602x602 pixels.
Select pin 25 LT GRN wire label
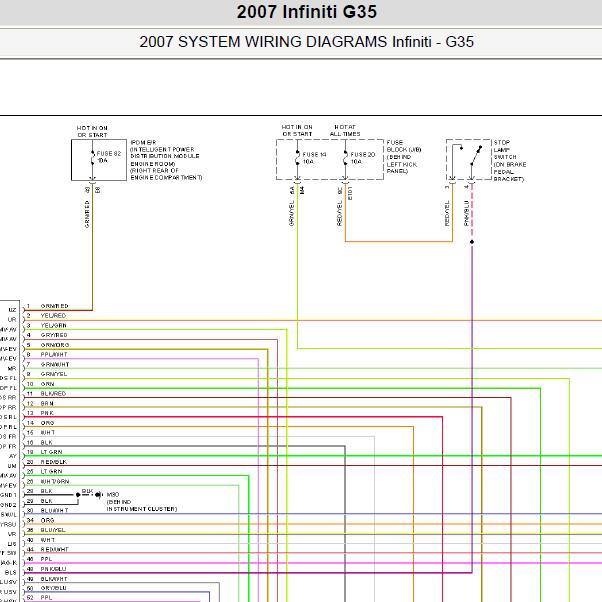click(x=51, y=471)
